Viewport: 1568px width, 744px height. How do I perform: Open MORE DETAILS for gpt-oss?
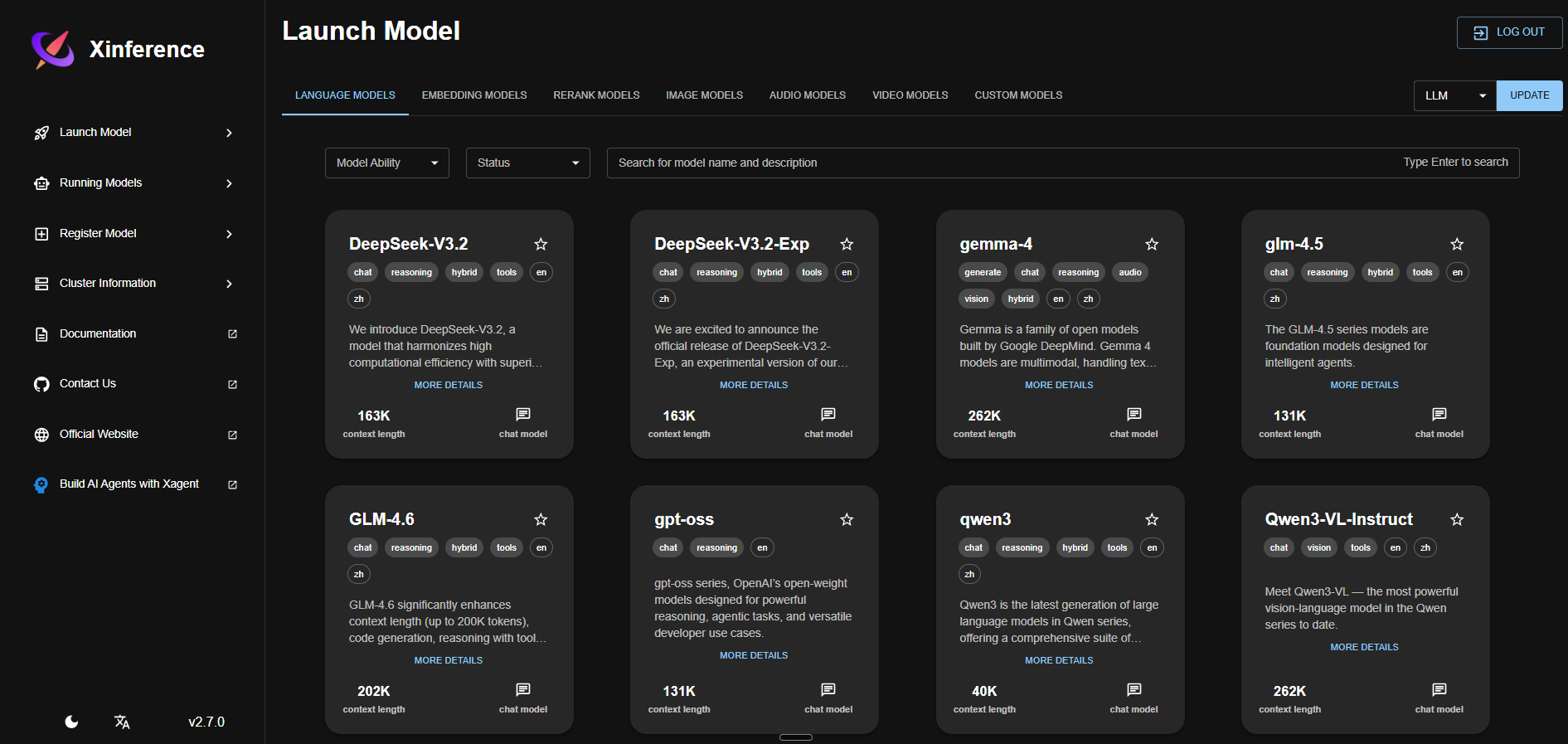[x=754, y=655]
